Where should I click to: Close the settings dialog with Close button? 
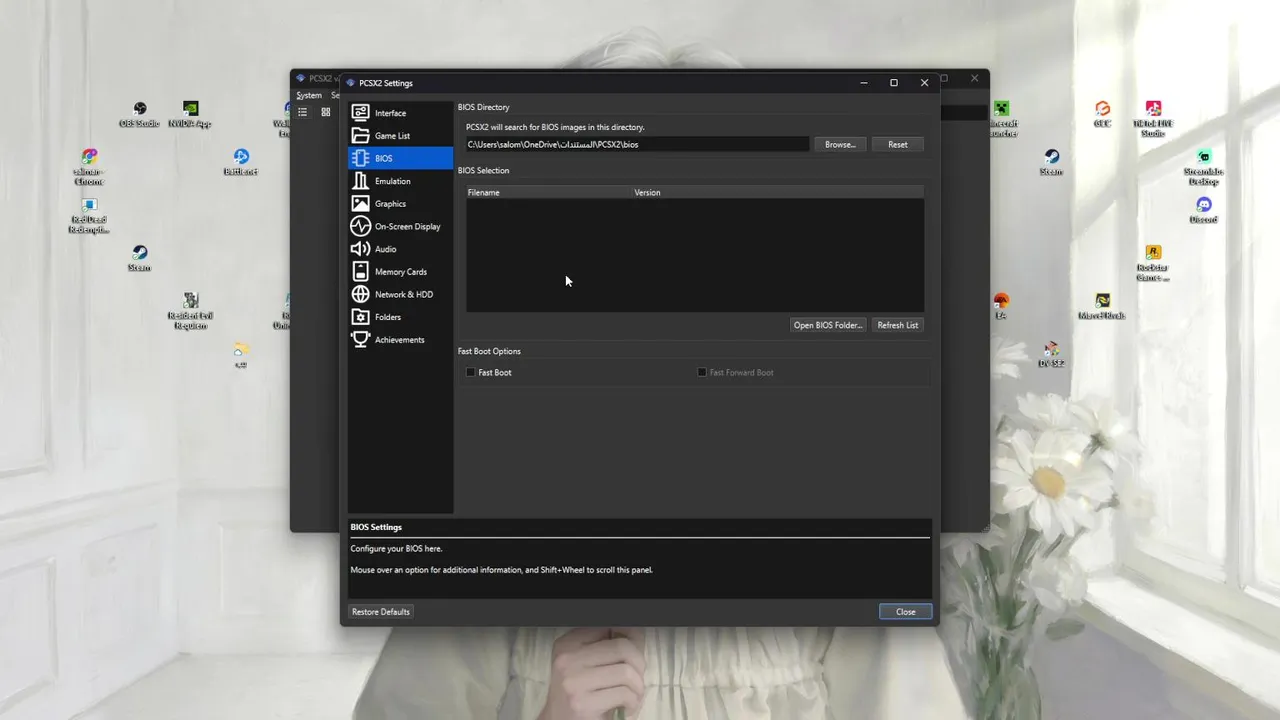click(905, 611)
